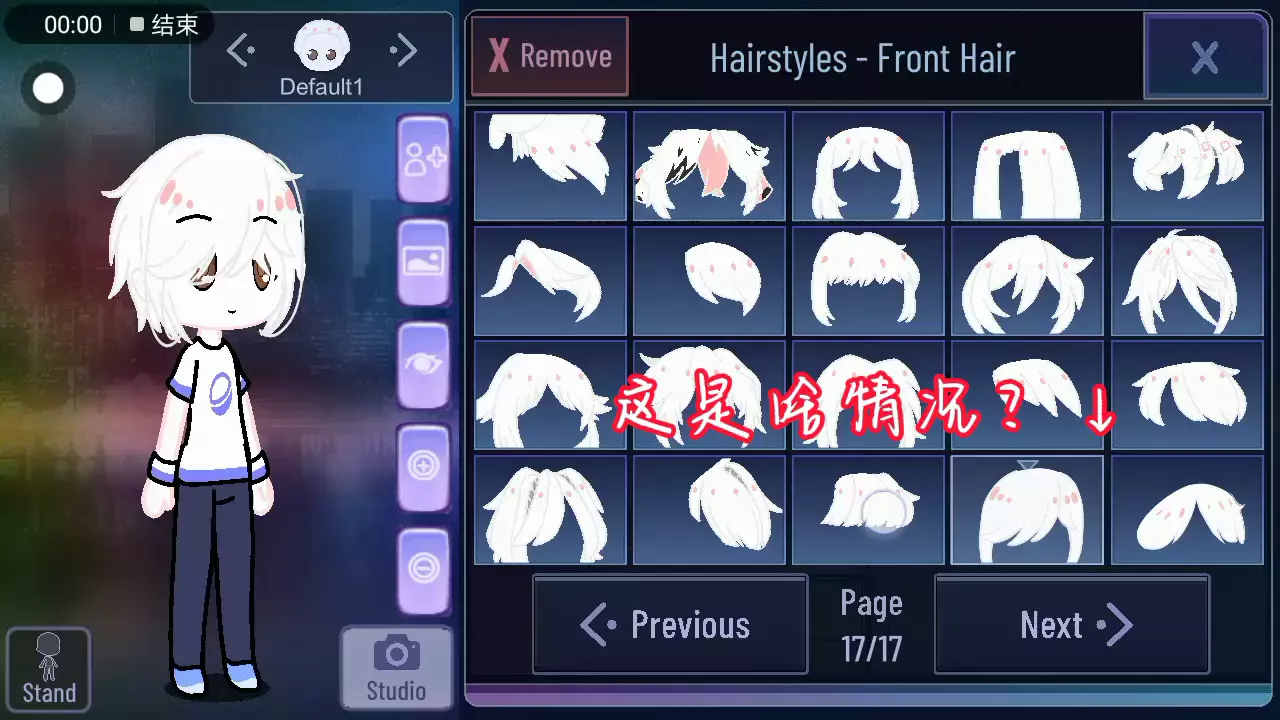The image size is (1280, 720).
Task: Change pose with the Stand icon
Action: (49, 669)
